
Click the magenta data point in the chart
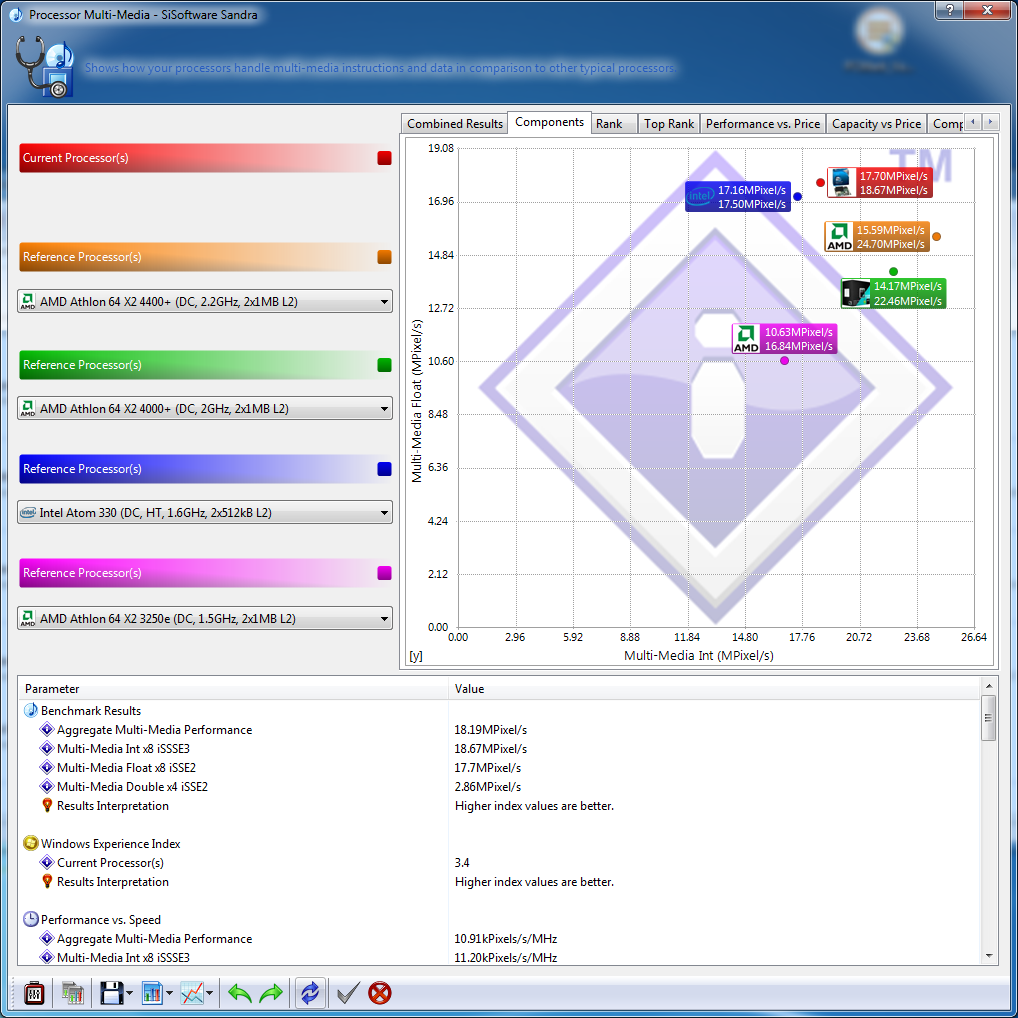click(x=784, y=360)
